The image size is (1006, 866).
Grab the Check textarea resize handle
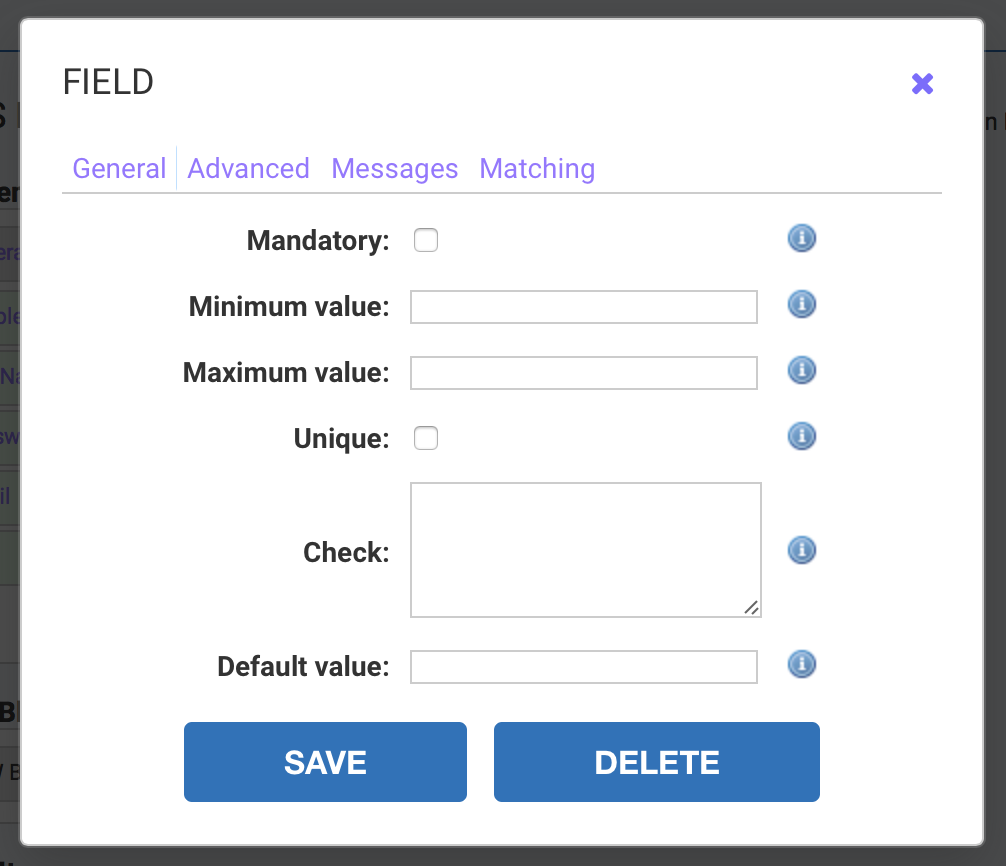pos(752,608)
